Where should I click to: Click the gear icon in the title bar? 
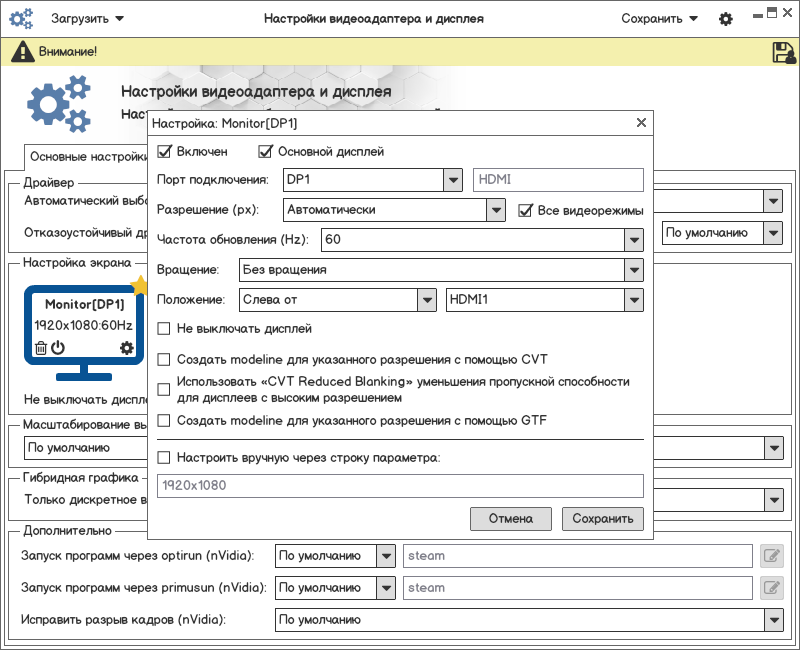(x=726, y=19)
